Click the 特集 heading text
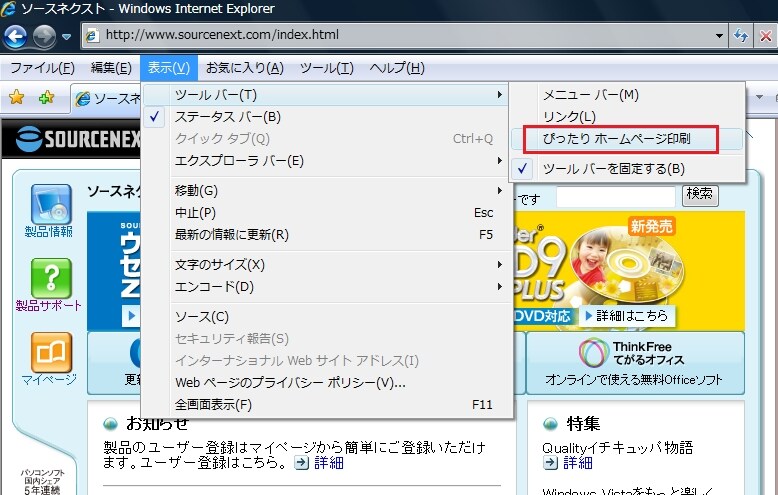Screen dimensions: 778x495 583,424
